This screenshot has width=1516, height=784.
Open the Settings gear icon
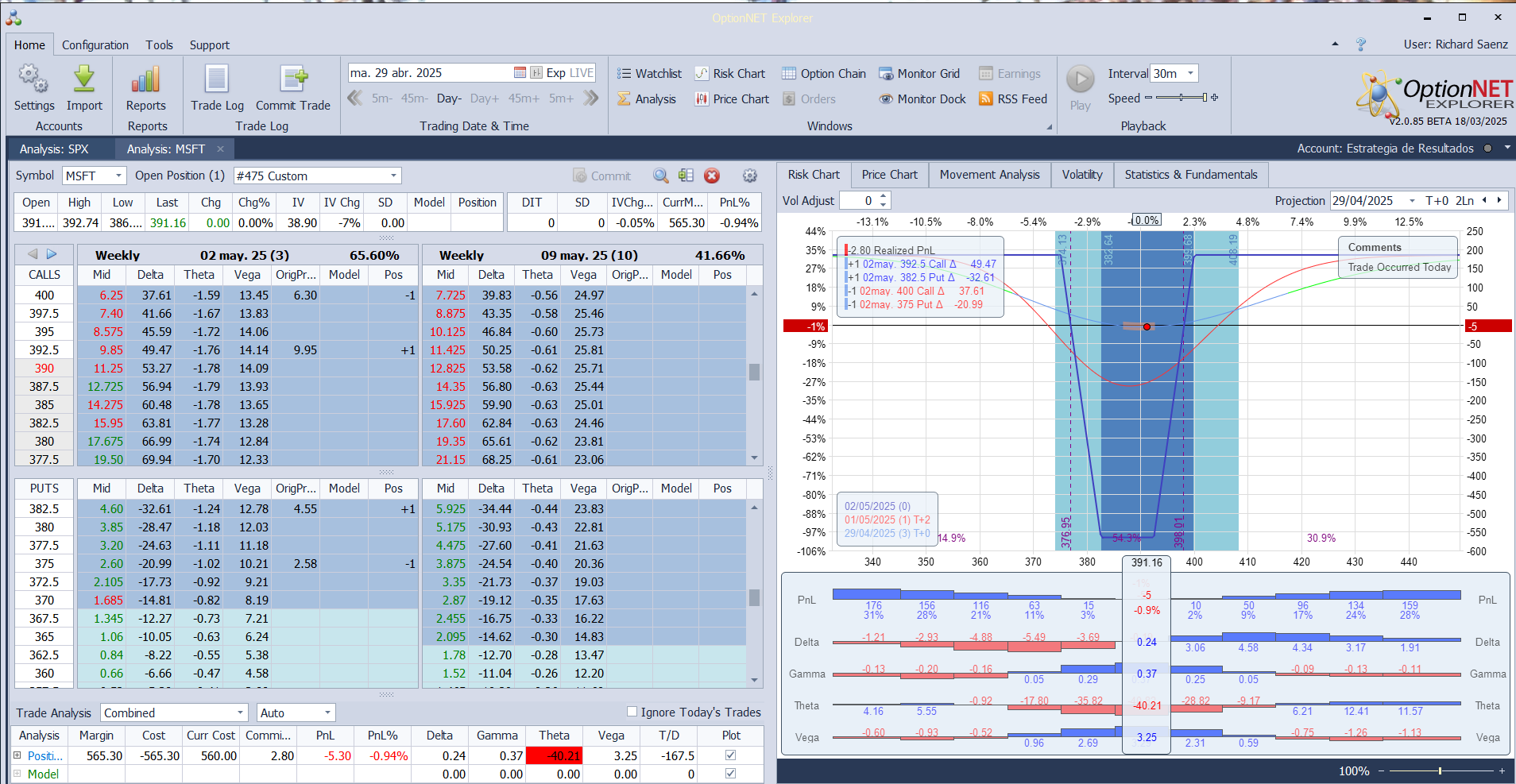coord(33,79)
